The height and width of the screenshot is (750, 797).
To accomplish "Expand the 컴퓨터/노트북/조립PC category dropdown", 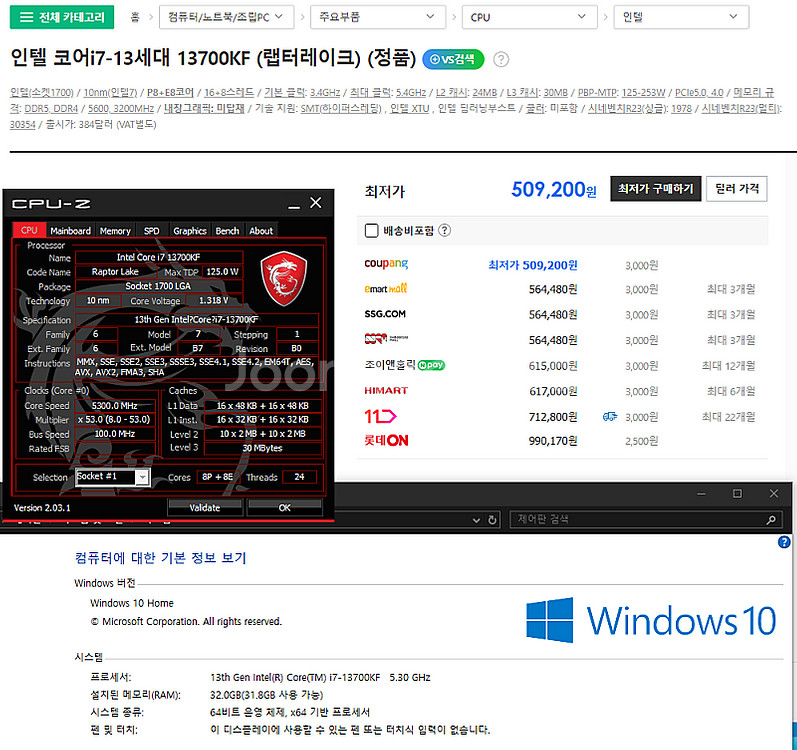I will click(x=226, y=17).
